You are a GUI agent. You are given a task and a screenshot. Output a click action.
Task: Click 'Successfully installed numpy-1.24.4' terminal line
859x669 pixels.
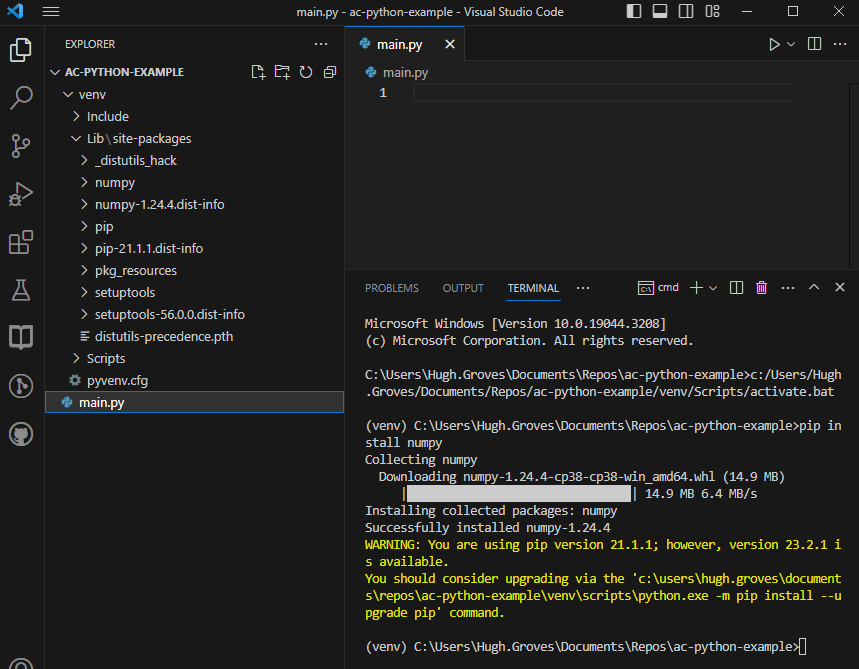pyautogui.click(x=488, y=527)
